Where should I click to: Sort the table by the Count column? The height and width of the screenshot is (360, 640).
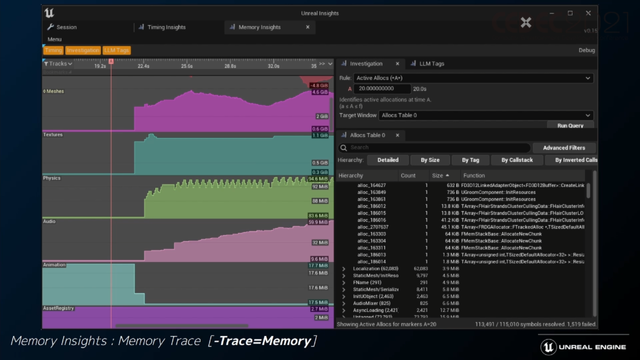413,176
